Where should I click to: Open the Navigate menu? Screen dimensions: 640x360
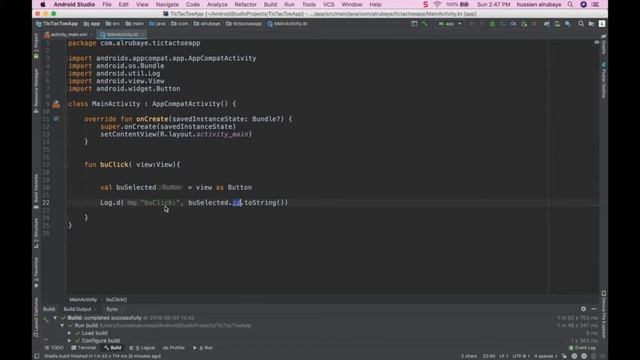coord(167,4)
